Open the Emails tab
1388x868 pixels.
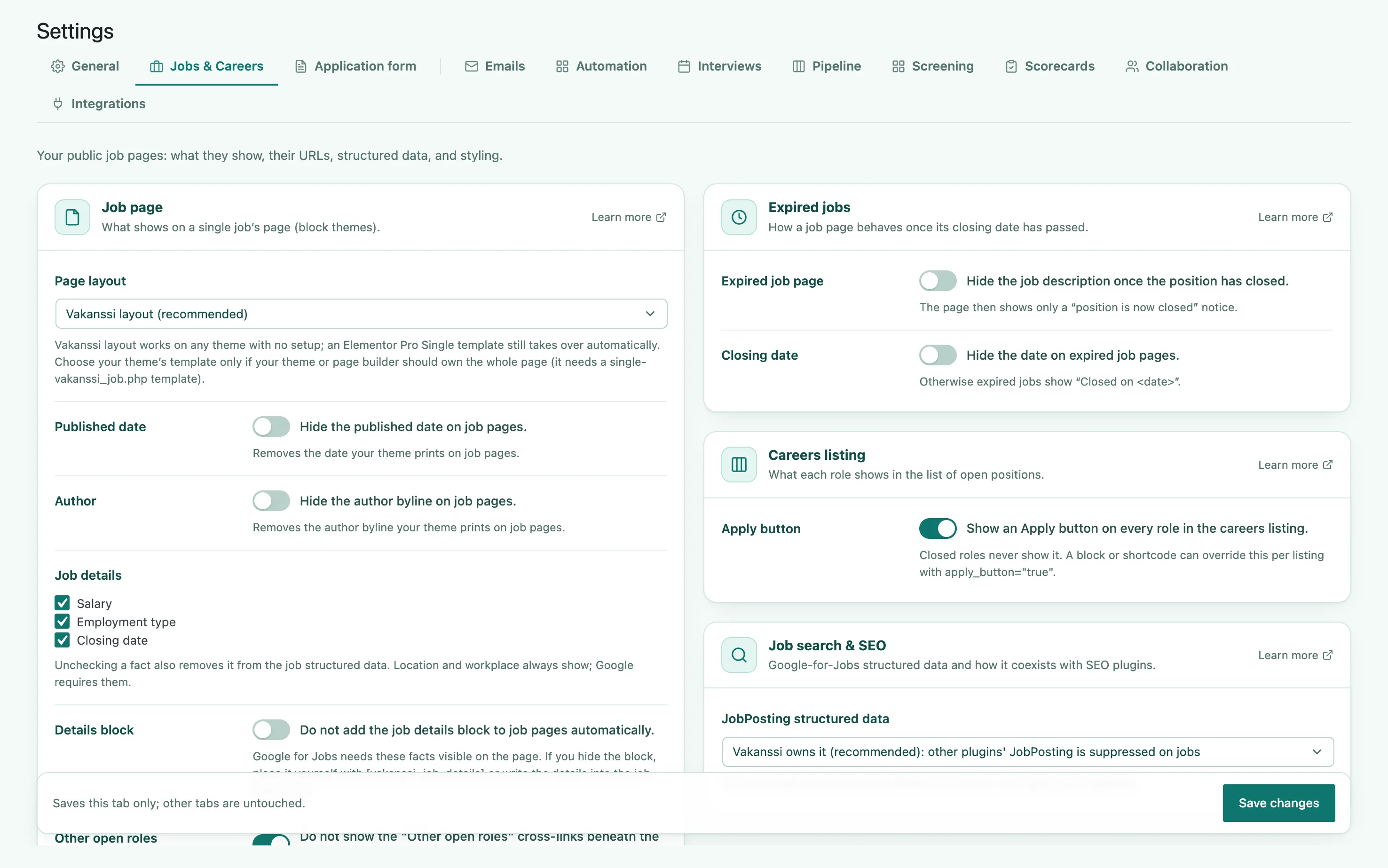(x=495, y=67)
